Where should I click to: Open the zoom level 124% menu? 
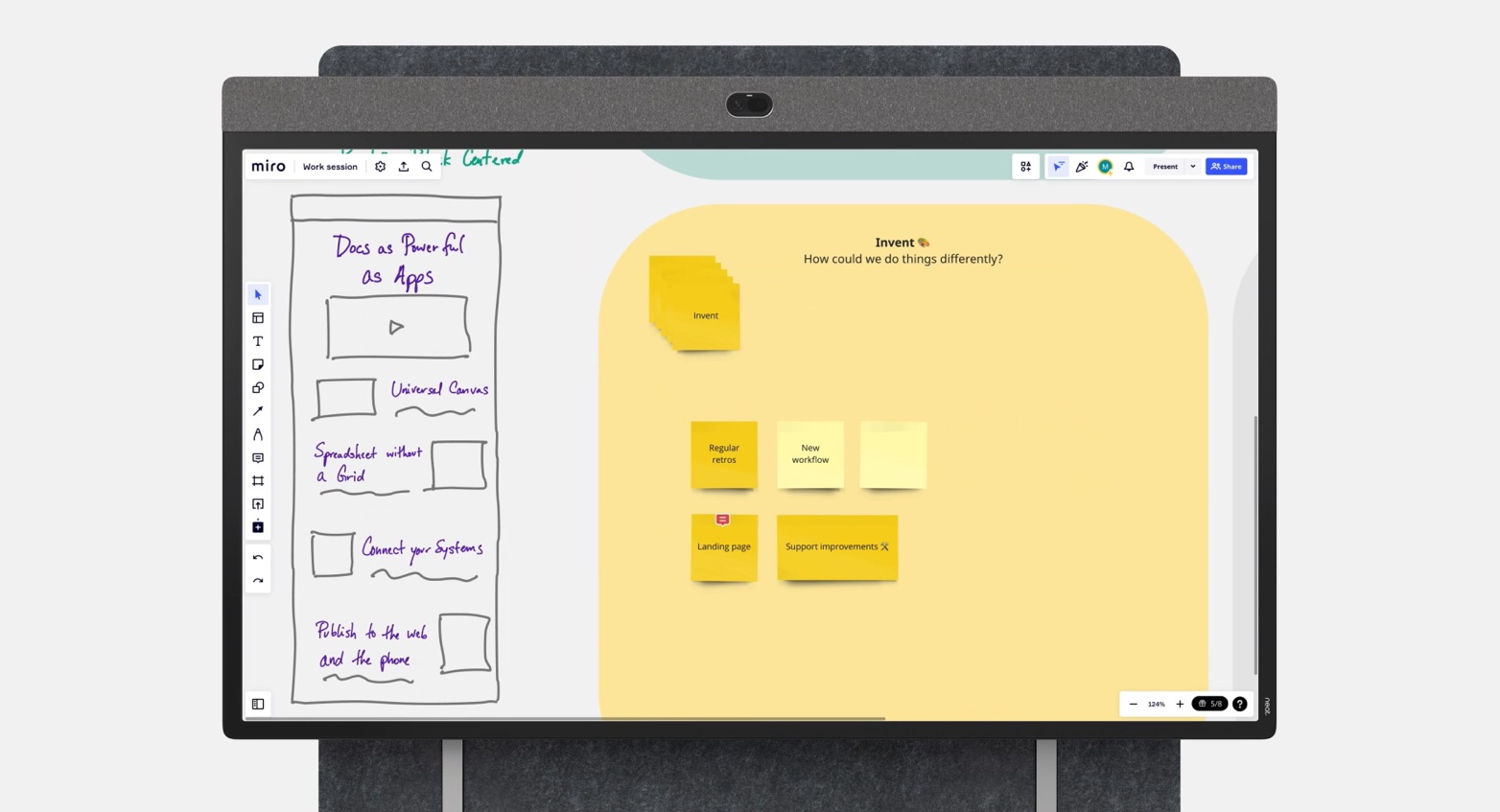point(1156,704)
